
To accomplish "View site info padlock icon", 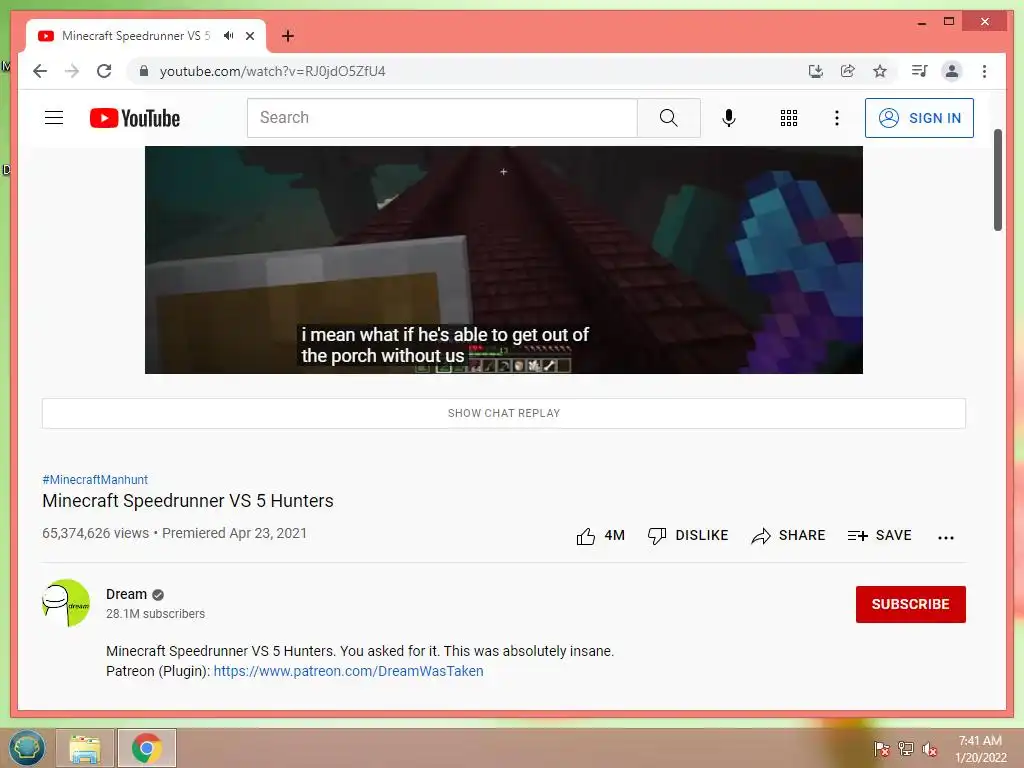I will point(144,71).
